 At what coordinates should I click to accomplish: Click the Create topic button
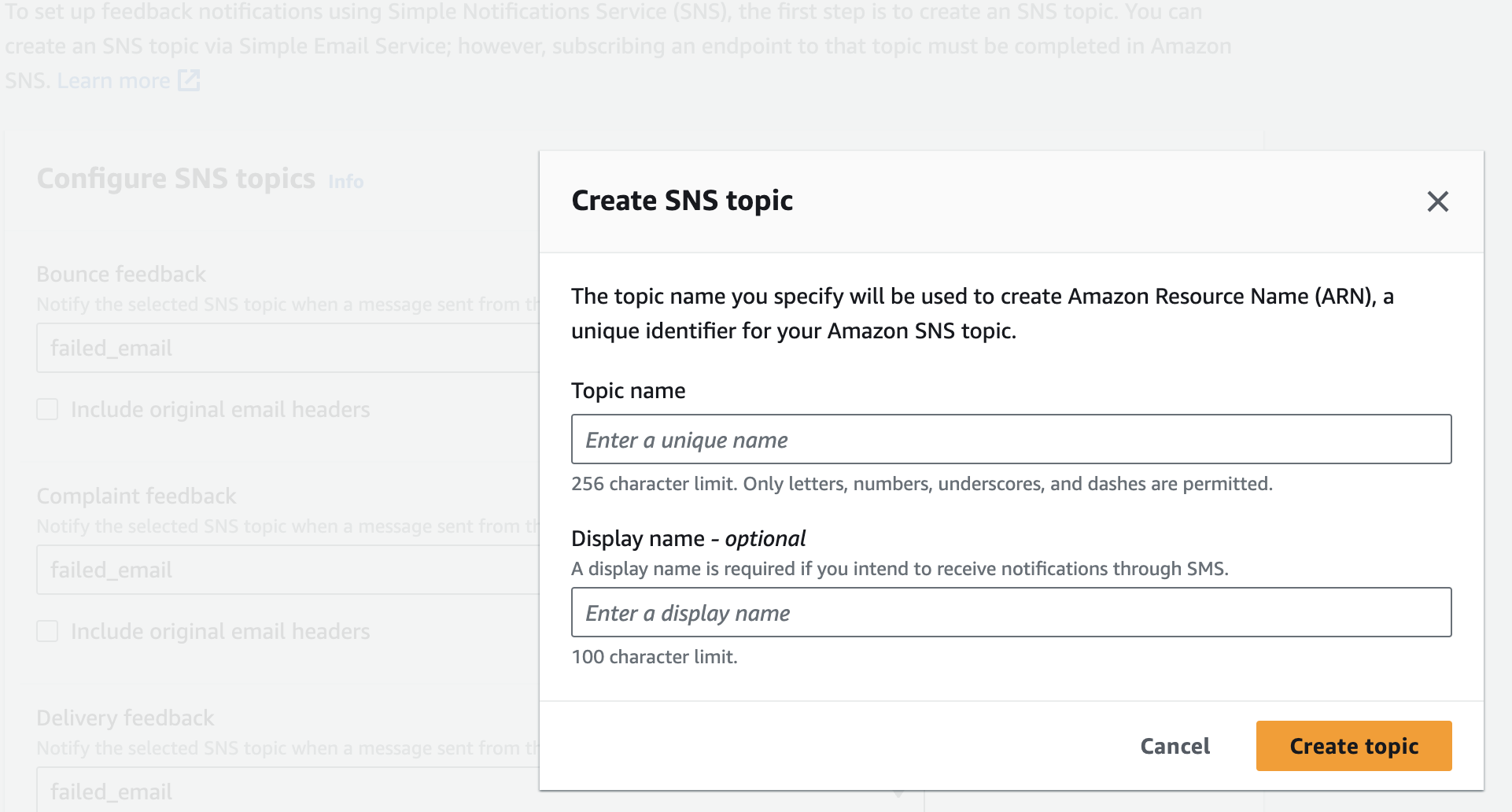1353,746
